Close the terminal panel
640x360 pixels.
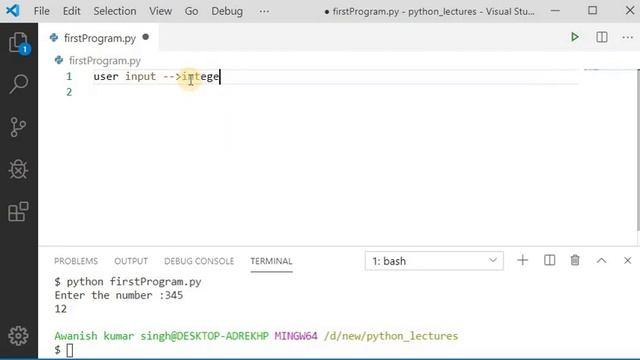pyautogui.click(x=627, y=260)
